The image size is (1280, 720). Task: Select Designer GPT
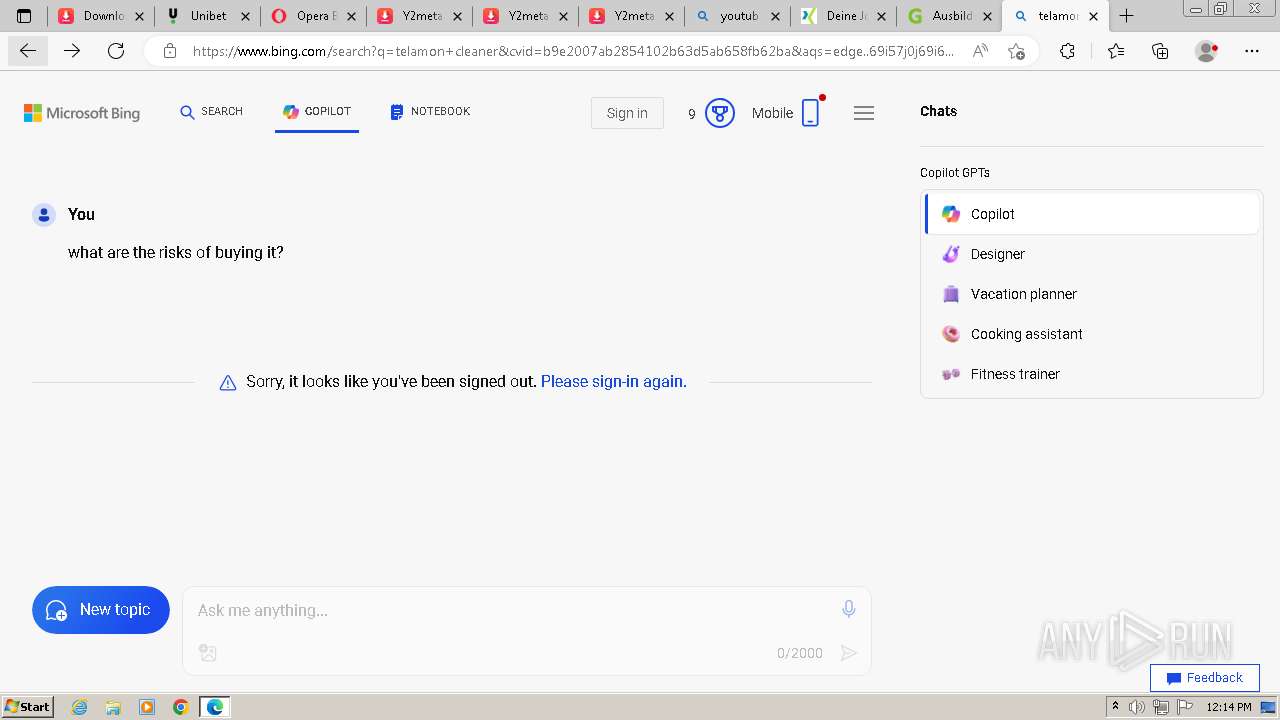point(1092,254)
